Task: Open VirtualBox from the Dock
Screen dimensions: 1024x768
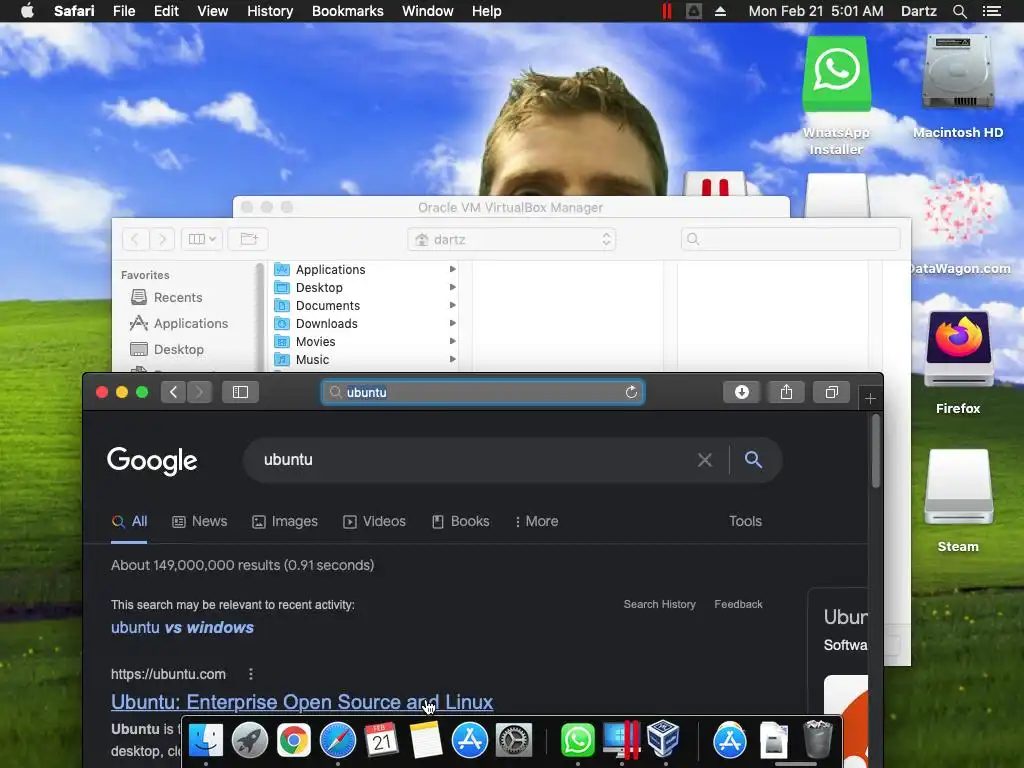Action: 664,739
